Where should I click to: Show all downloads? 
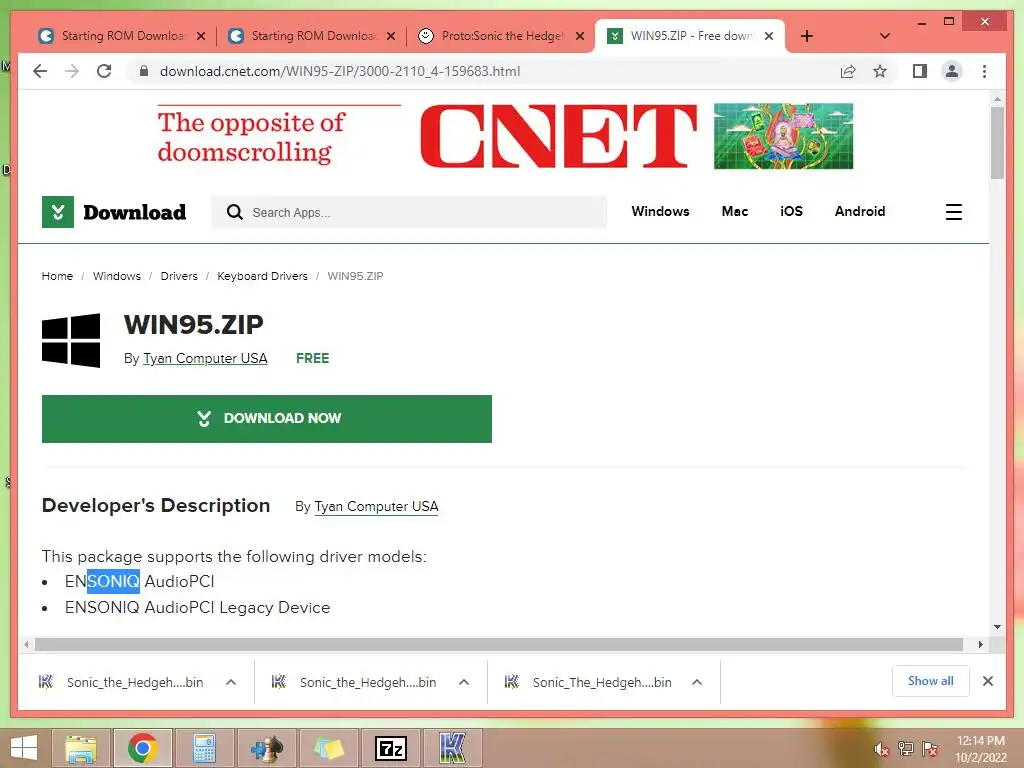pyautogui.click(x=931, y=681)
